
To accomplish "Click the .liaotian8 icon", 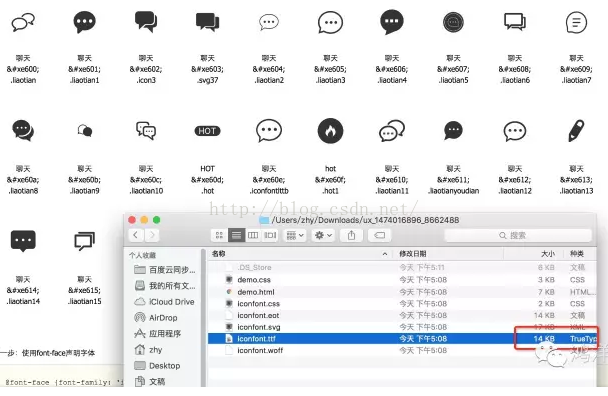I will (23, 131).
